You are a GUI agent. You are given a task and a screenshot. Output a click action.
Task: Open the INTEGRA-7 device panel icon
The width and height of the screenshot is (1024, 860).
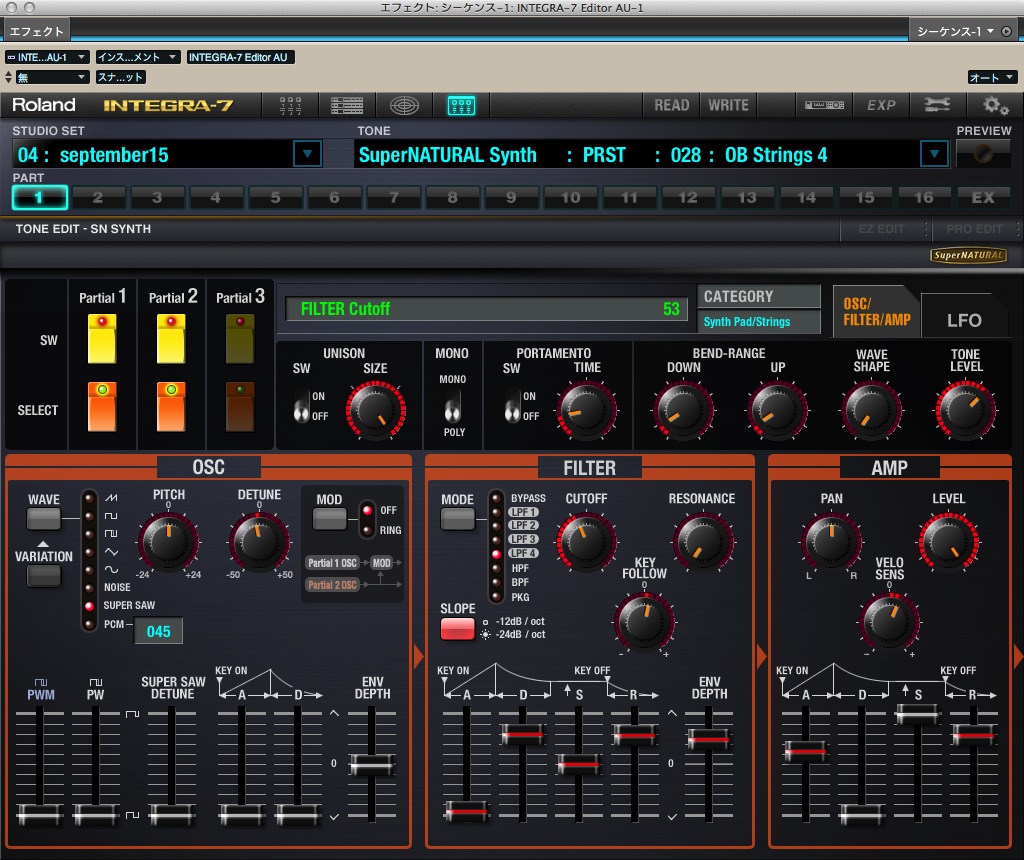click(x=824, y=105)
